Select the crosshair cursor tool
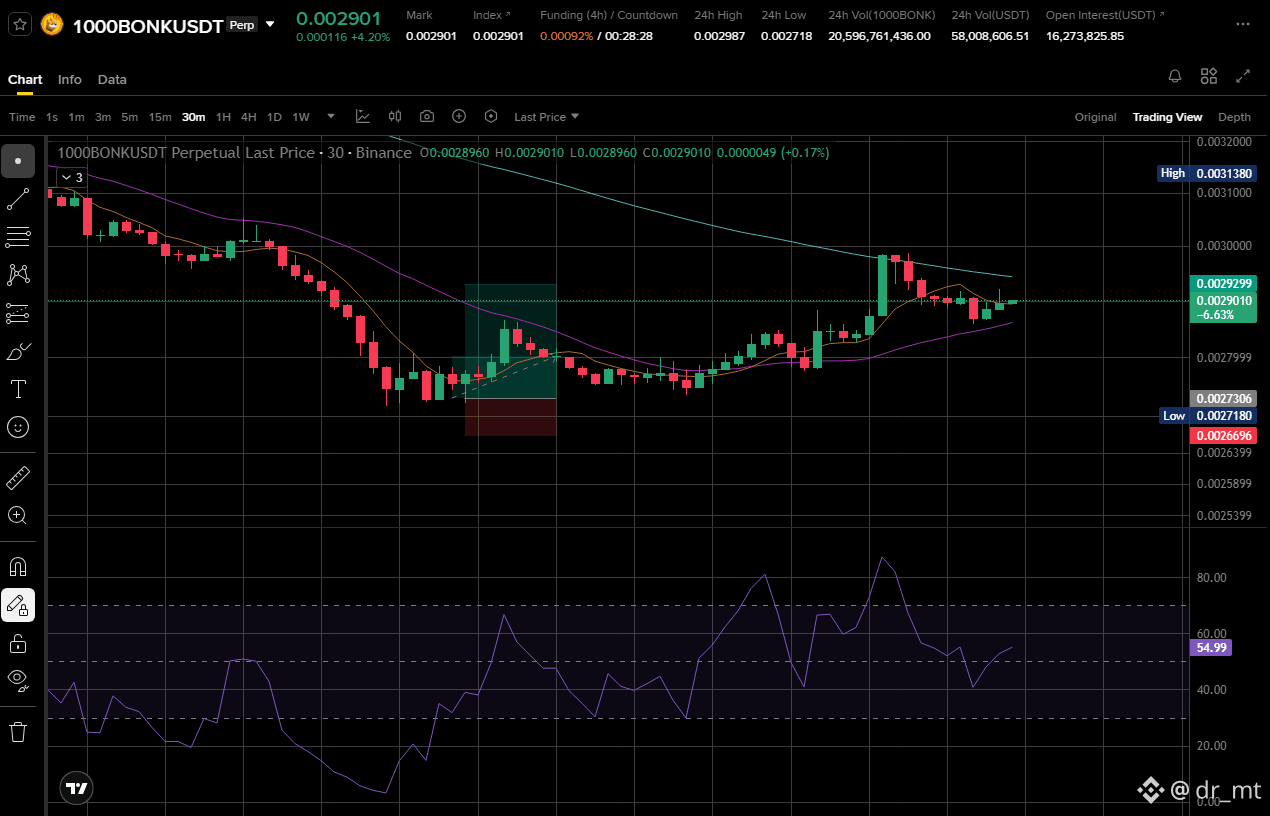The width and height of the screenshot is (1270, 816). click(18, 161)
